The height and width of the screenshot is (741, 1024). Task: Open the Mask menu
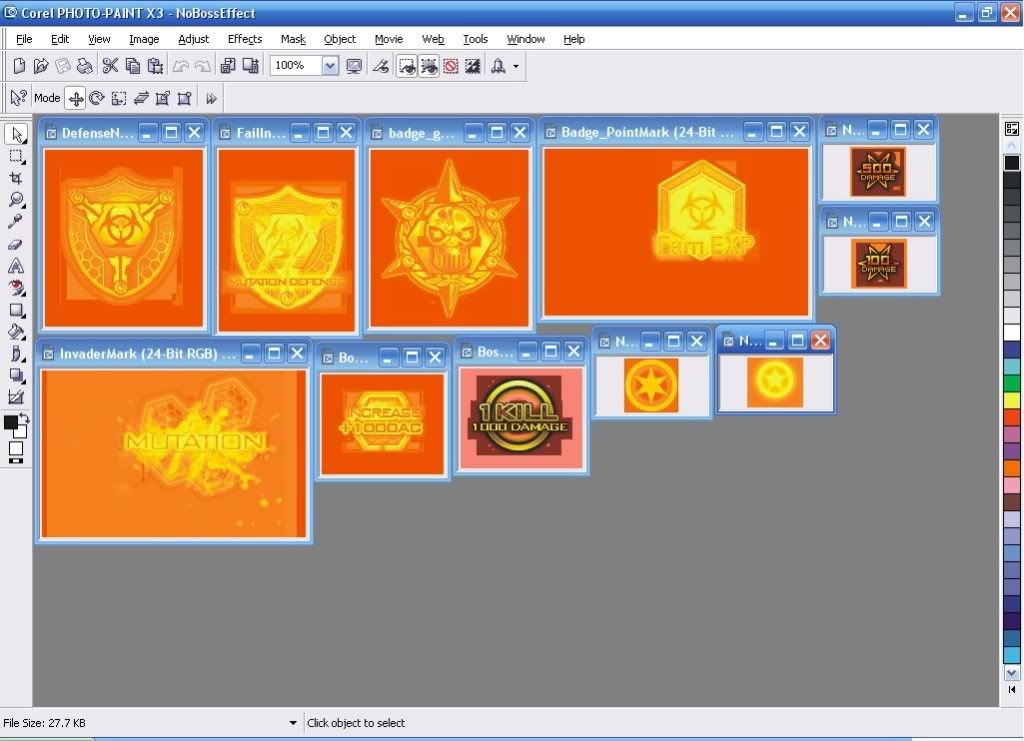coord(293,39)
